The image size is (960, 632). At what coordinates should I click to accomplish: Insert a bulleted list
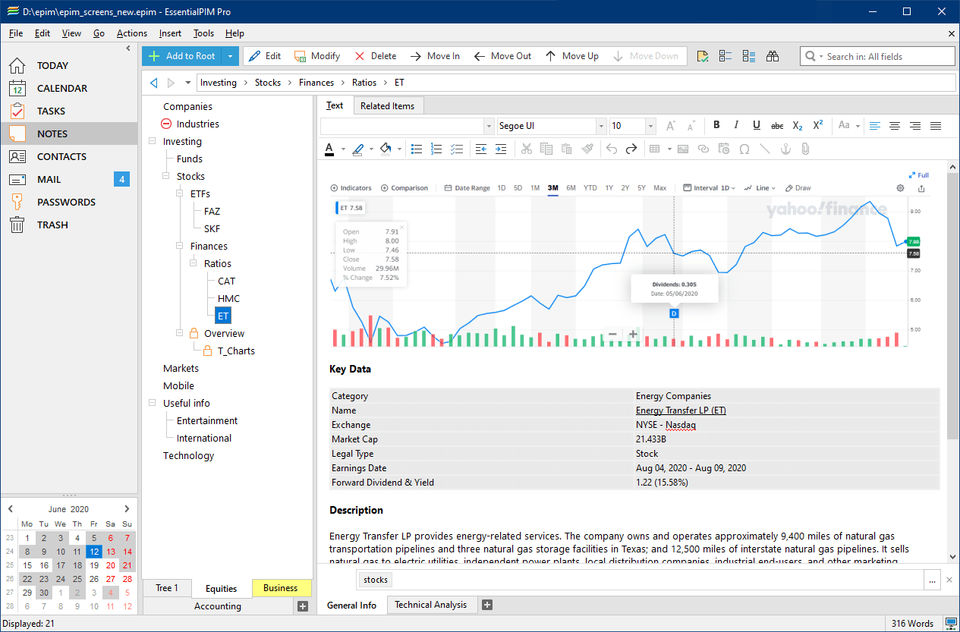pos(417,149)
